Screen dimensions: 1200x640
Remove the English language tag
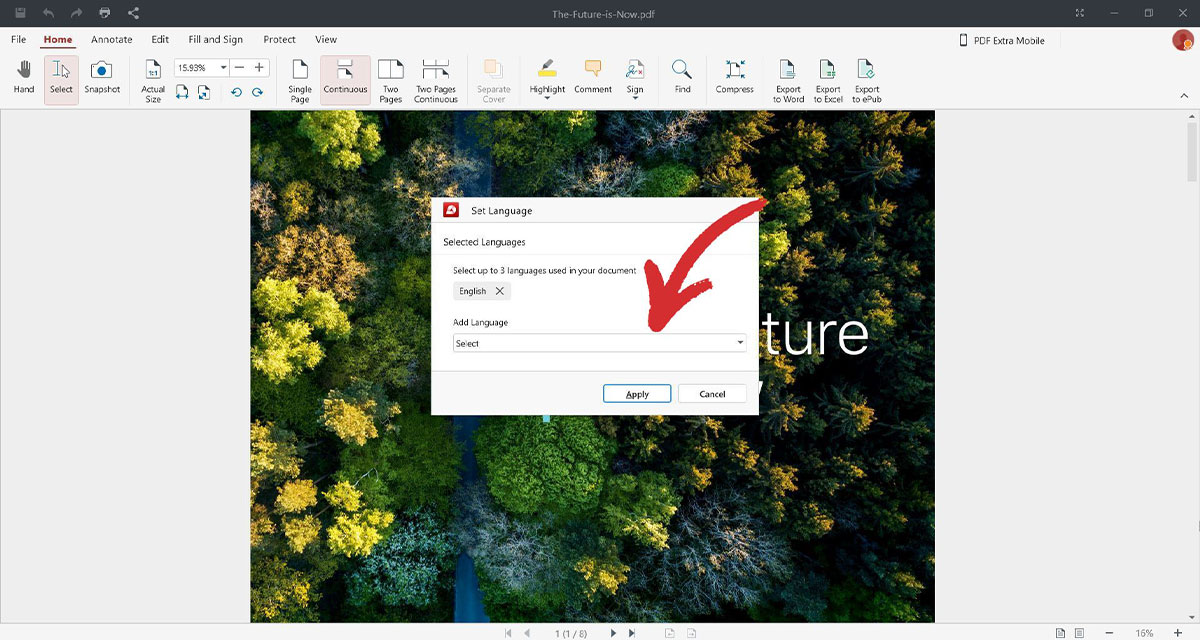tap(500, 291)
